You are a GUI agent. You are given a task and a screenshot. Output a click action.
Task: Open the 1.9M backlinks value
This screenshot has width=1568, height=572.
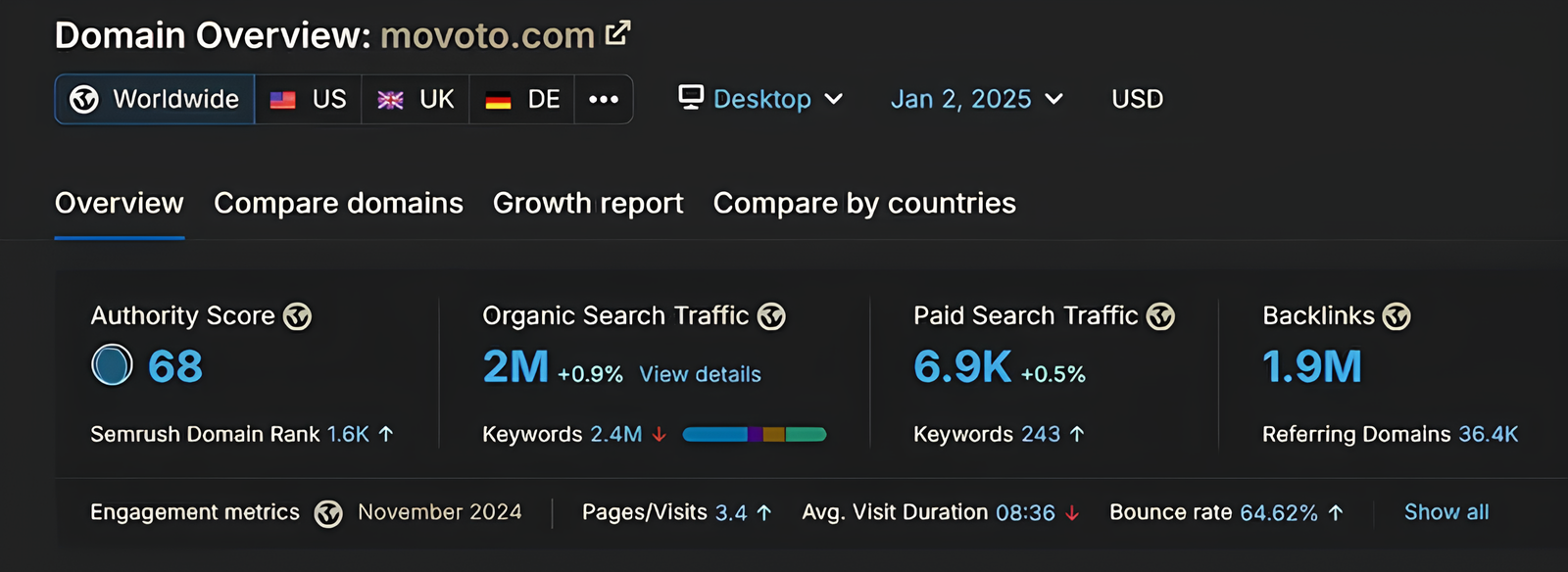point(1312,366)
